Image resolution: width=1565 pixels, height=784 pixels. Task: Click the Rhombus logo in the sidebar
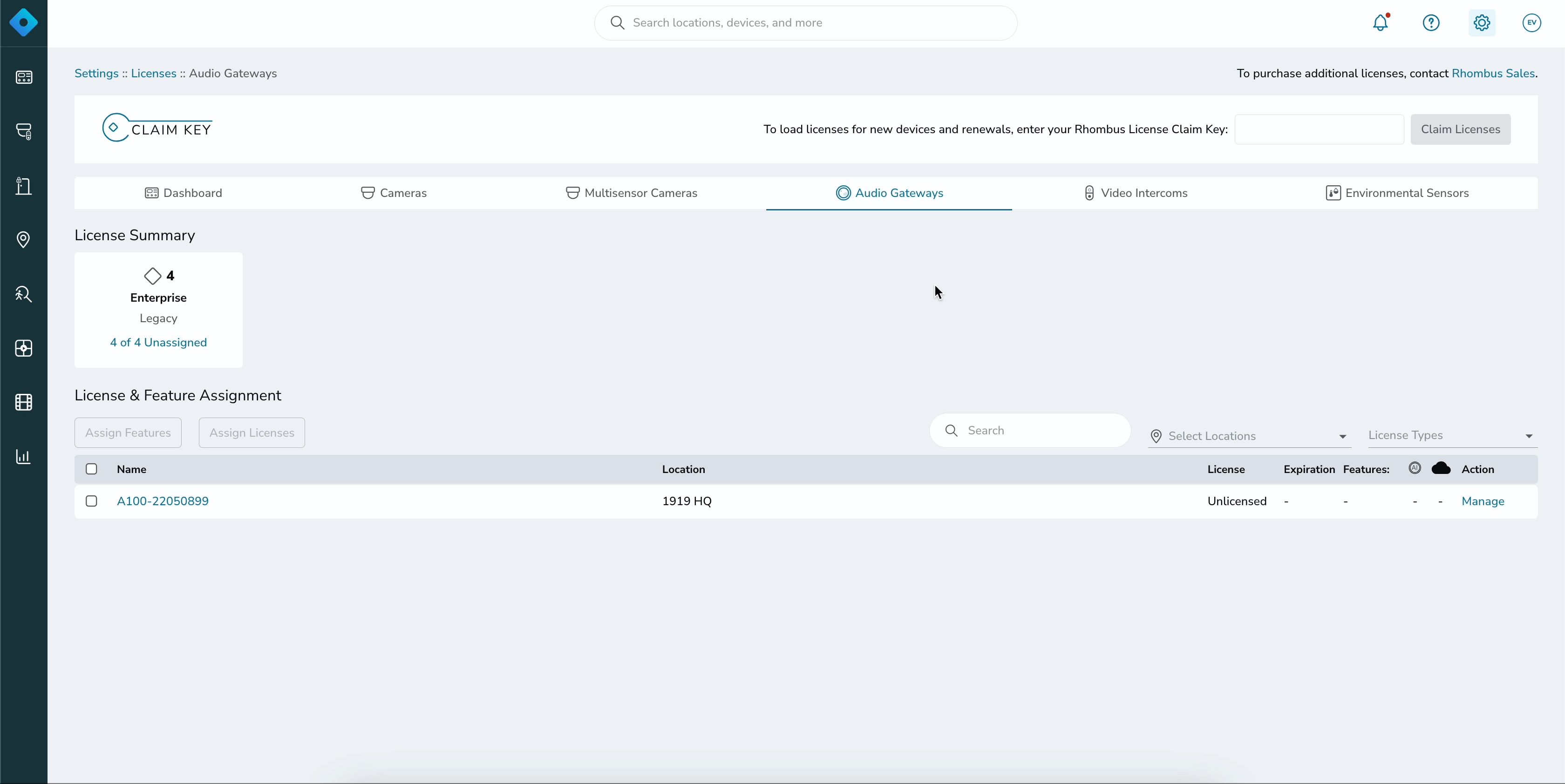click(23, 23)
